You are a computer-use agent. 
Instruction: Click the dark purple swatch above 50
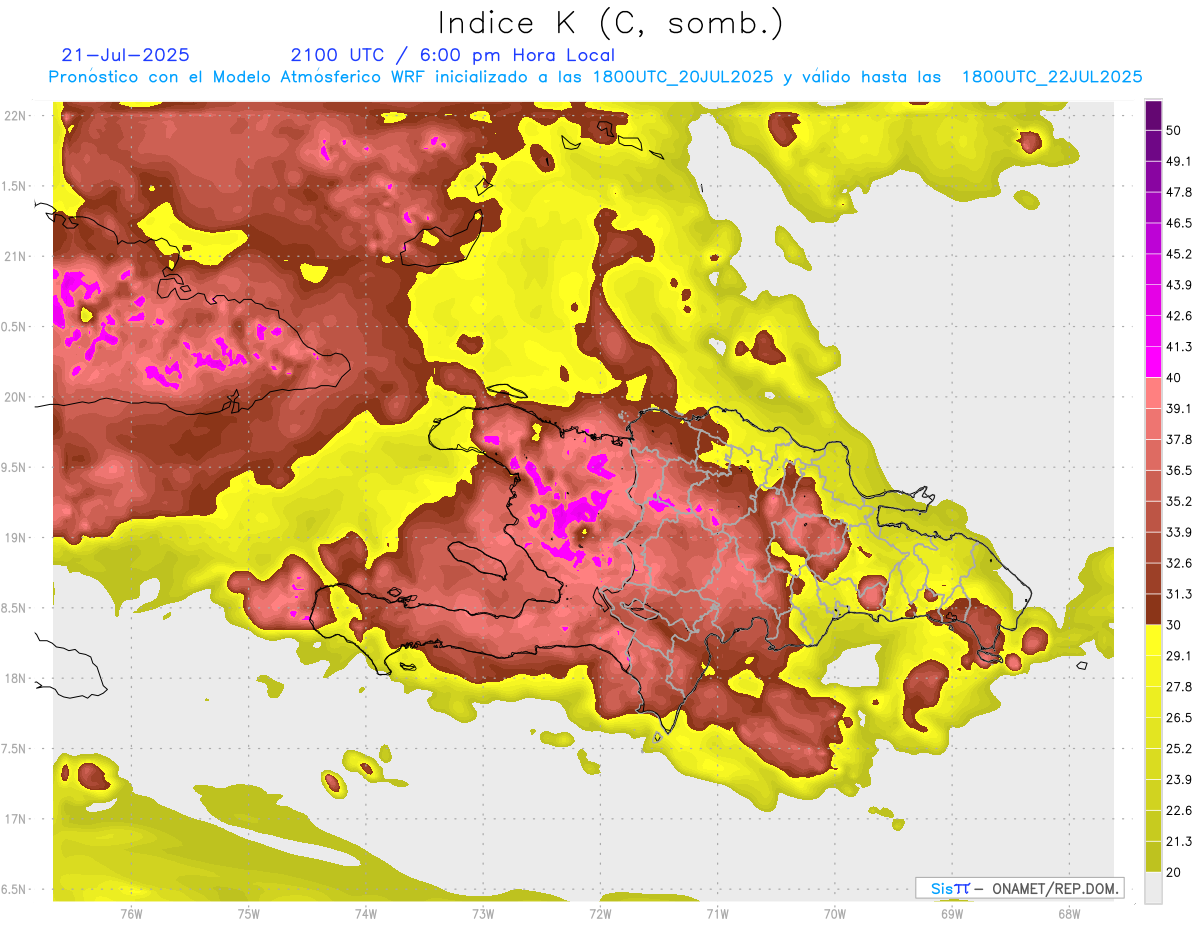point(1153,115)
